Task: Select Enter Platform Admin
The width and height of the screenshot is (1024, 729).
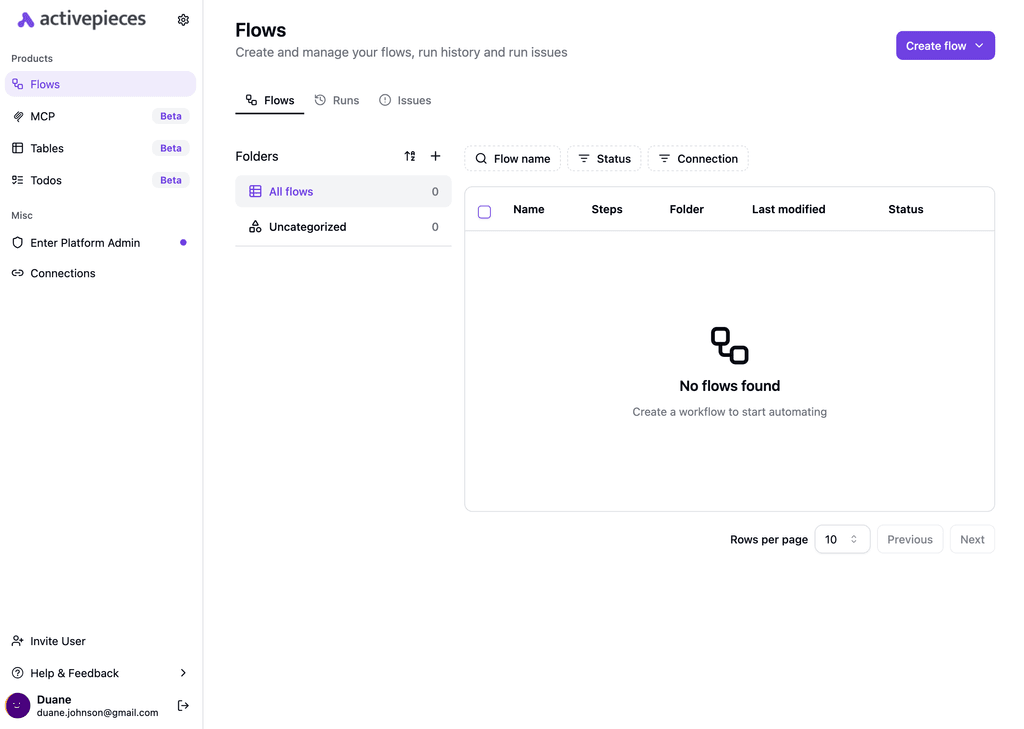Action: 101,243
